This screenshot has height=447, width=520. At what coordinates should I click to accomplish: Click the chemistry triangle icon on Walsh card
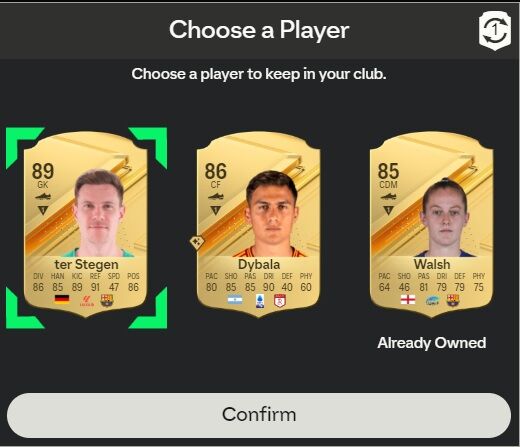[x=388, y=210]
